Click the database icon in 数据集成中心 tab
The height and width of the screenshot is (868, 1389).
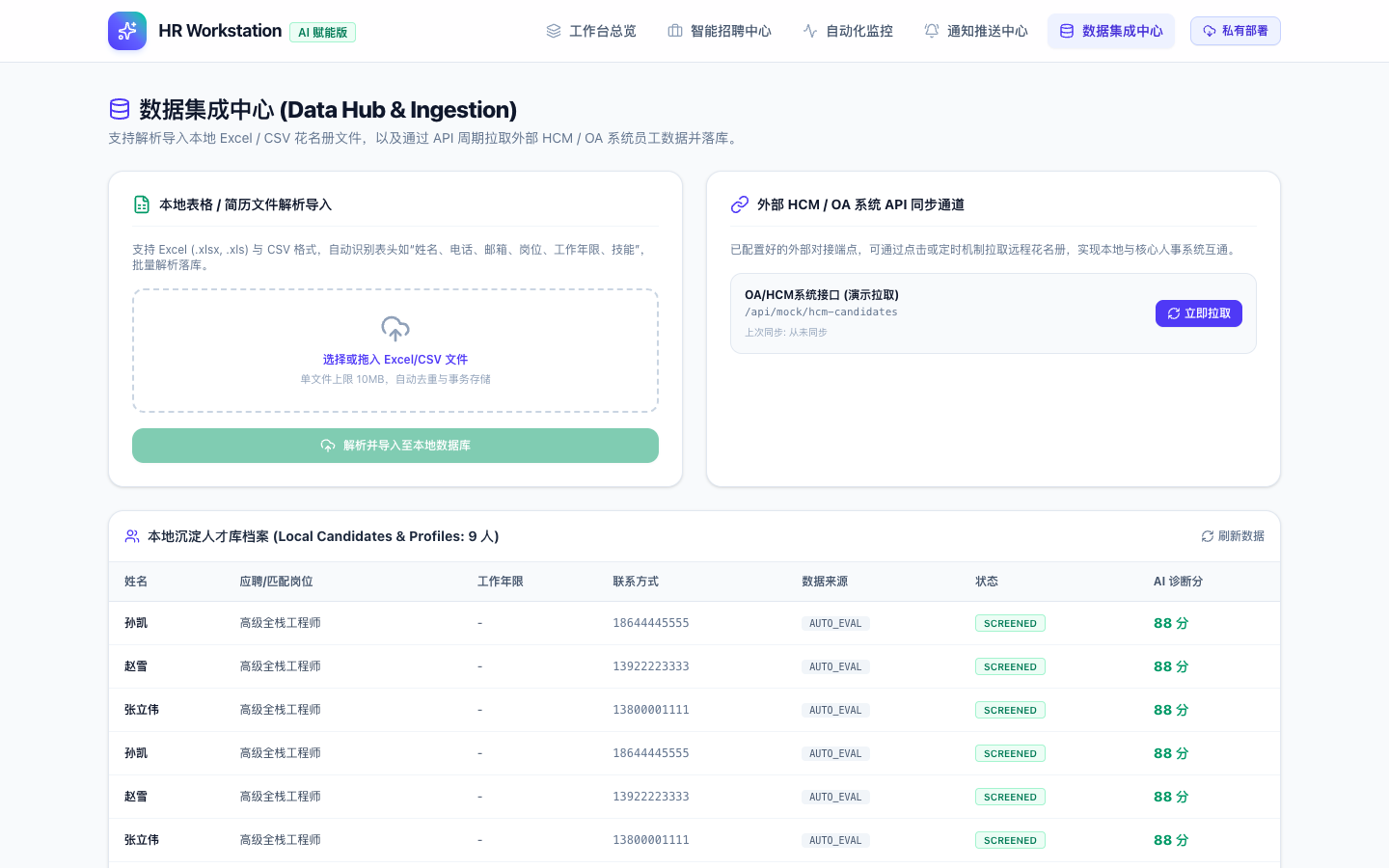click(1067, 31)
